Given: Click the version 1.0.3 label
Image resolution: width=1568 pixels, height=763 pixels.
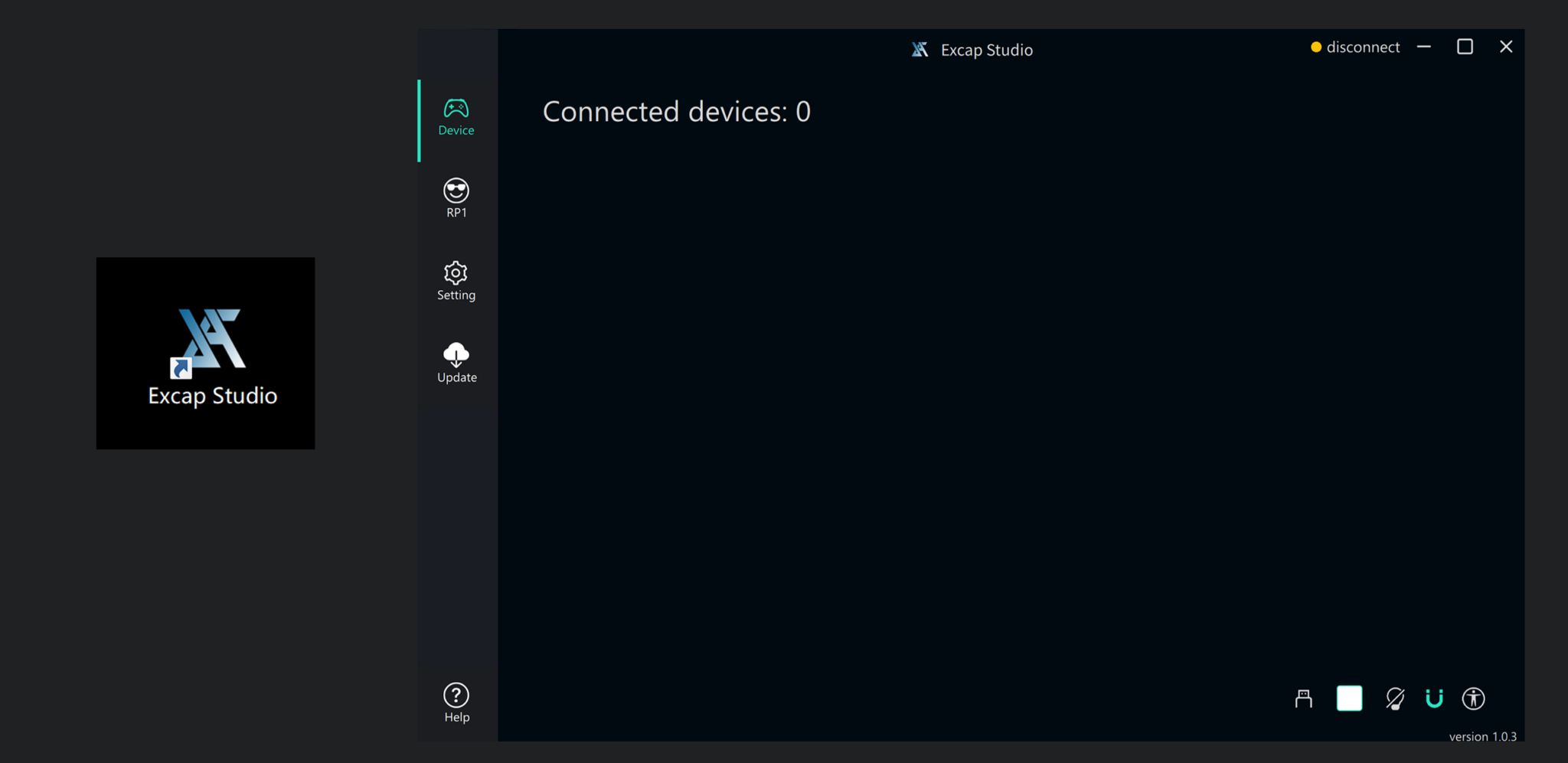Looking at the screenshot, I should [1482, 736].
